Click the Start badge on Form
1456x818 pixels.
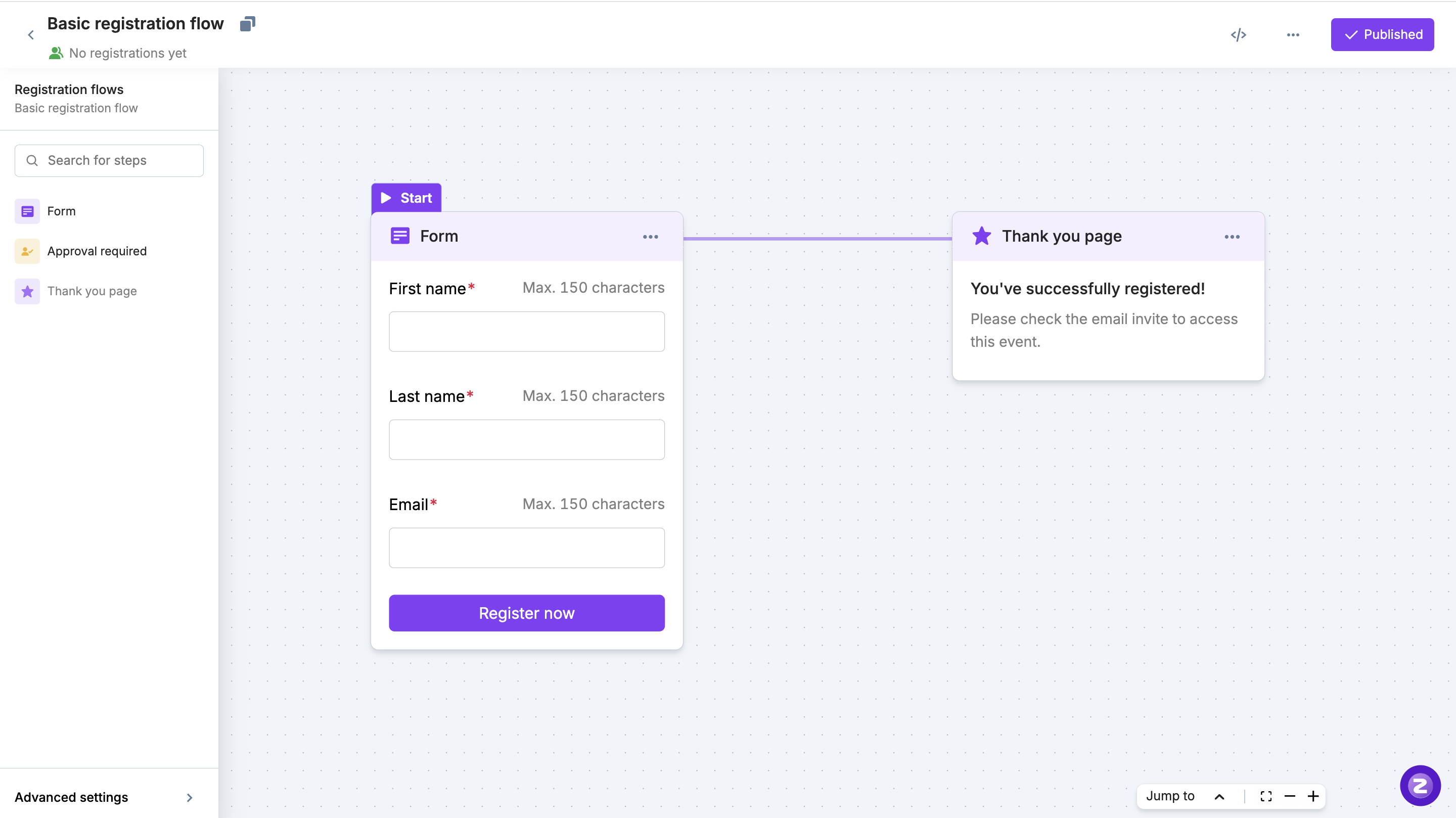coord(406,198)
